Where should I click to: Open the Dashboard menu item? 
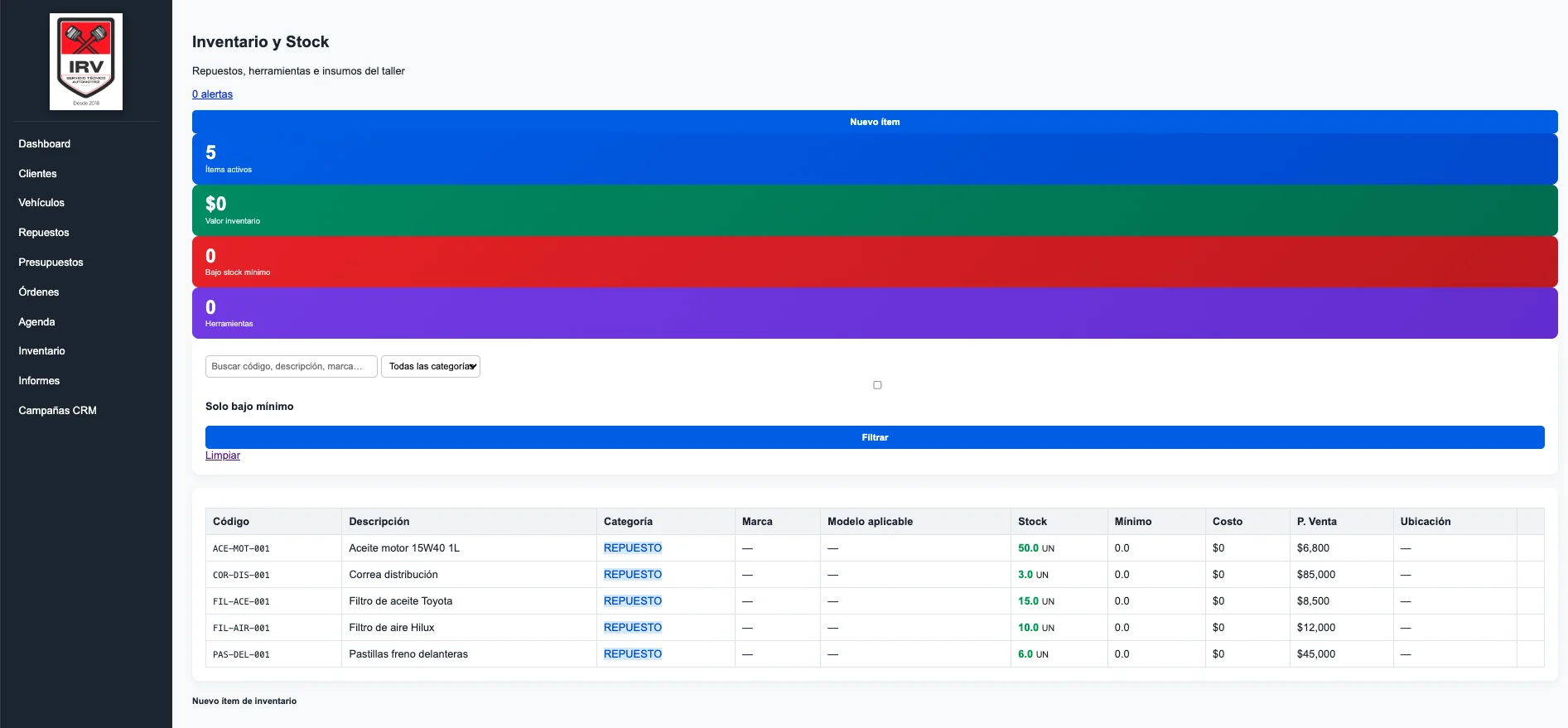45,144
